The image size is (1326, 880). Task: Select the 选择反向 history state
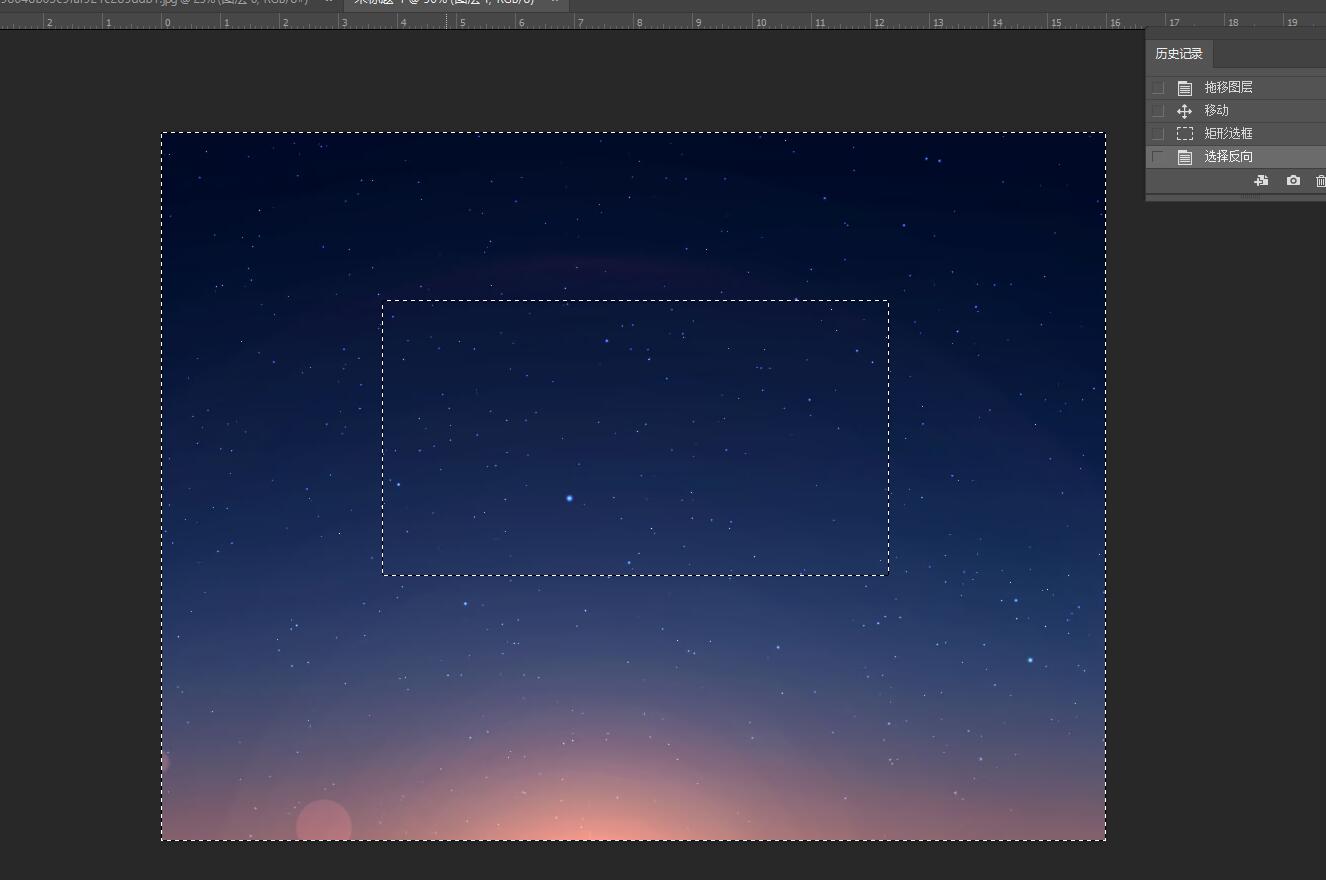coord(1228,157)
